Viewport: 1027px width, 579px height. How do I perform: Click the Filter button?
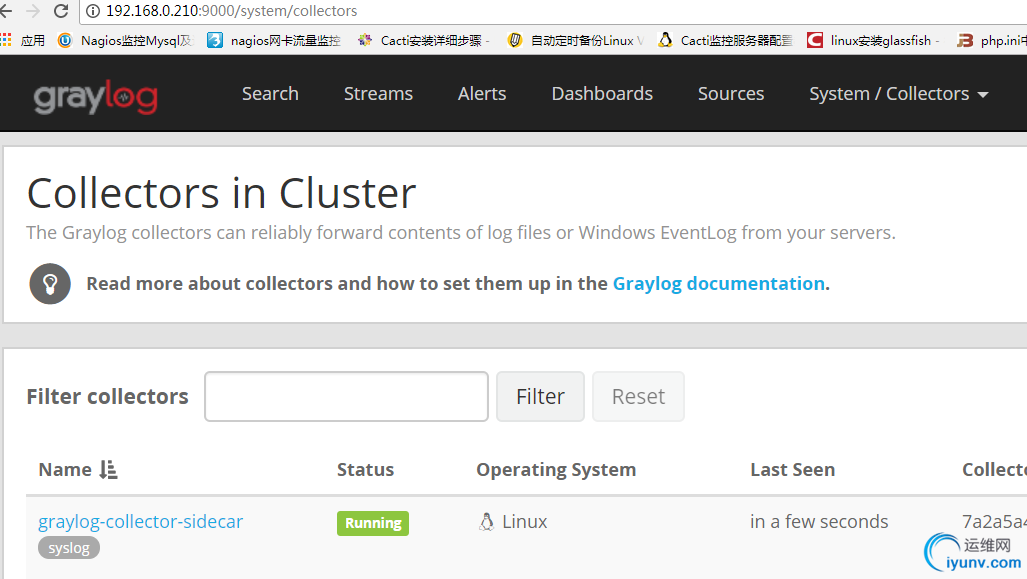[x=540, y=396]
